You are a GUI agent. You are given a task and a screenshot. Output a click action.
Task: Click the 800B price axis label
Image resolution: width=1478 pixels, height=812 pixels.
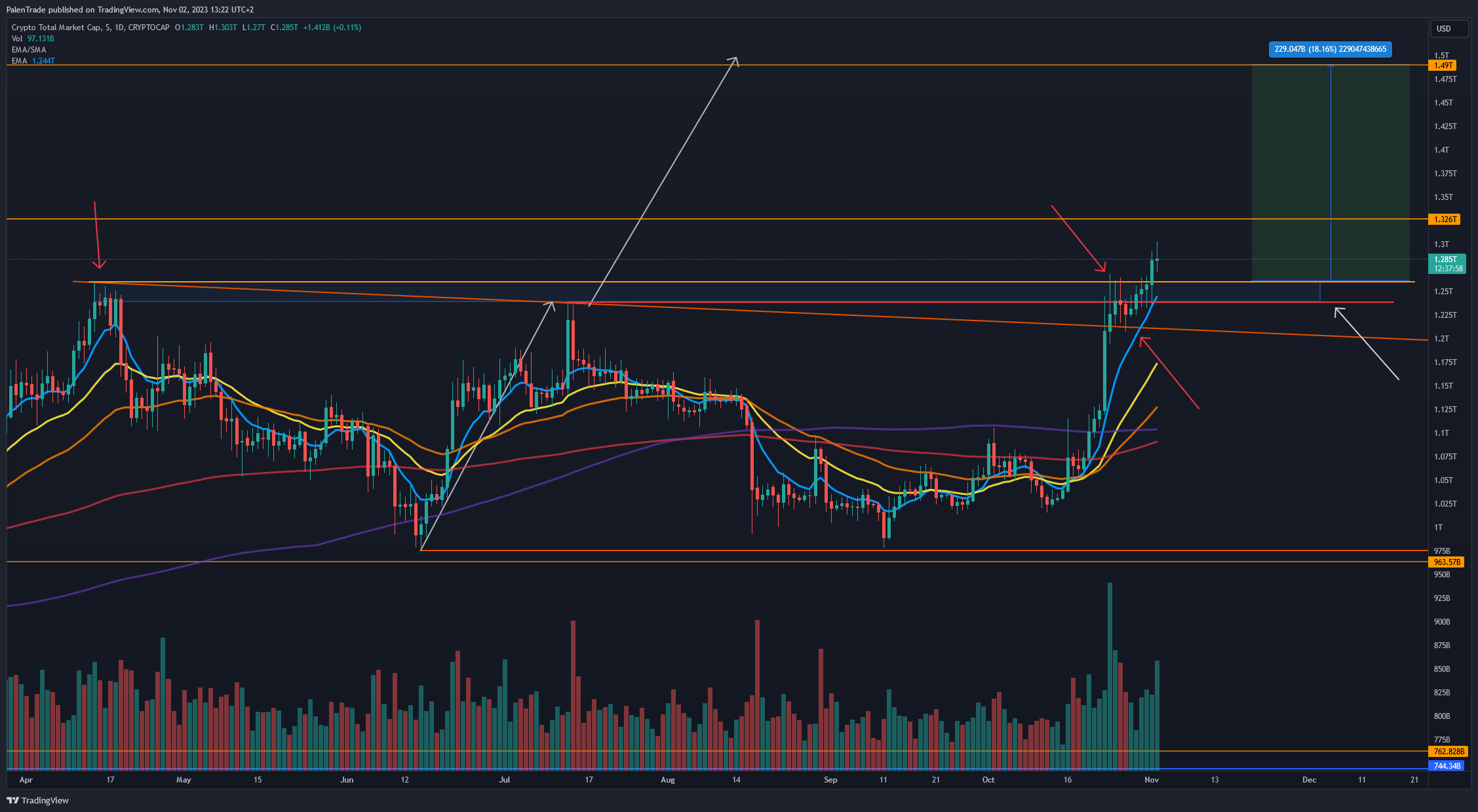tap(1442, 716)
